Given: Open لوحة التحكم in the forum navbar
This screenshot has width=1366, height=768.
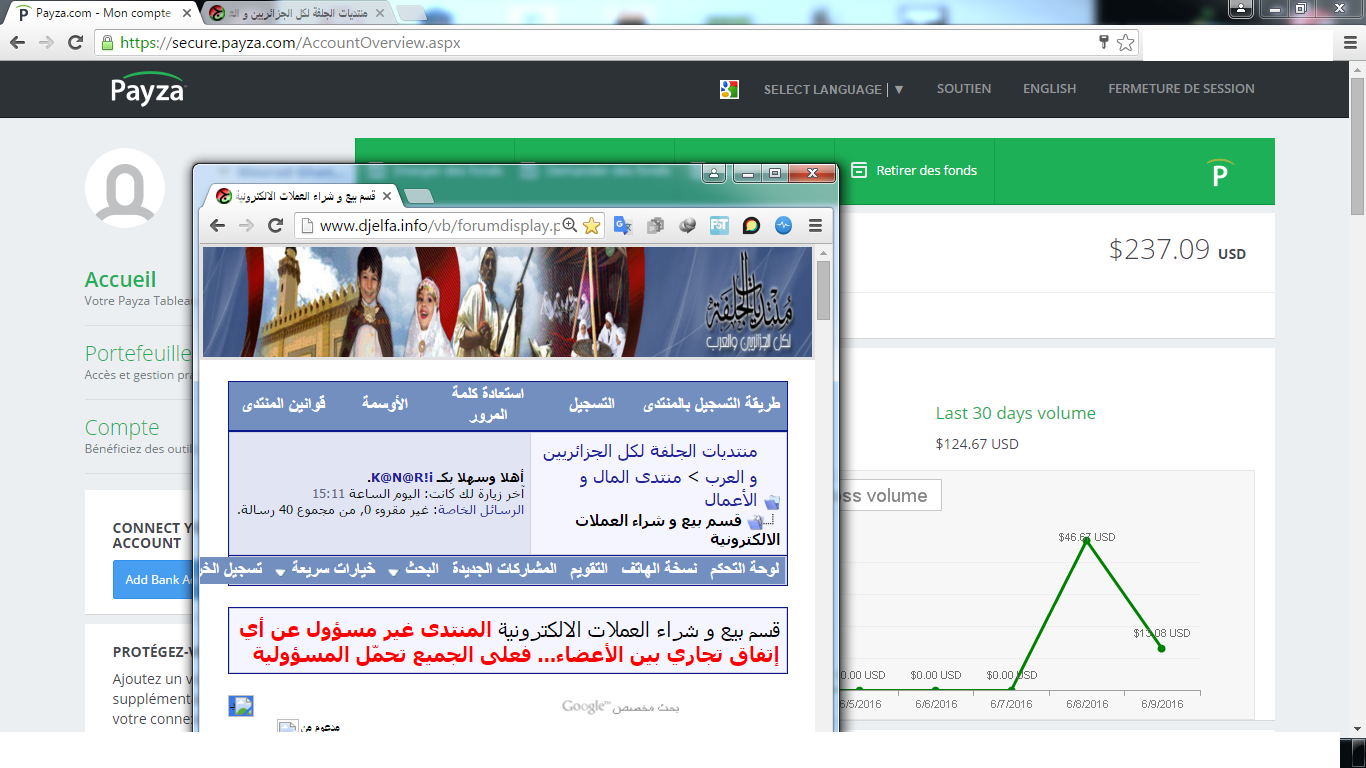Looking at the screenshot, I should click(x=745, y=569).
